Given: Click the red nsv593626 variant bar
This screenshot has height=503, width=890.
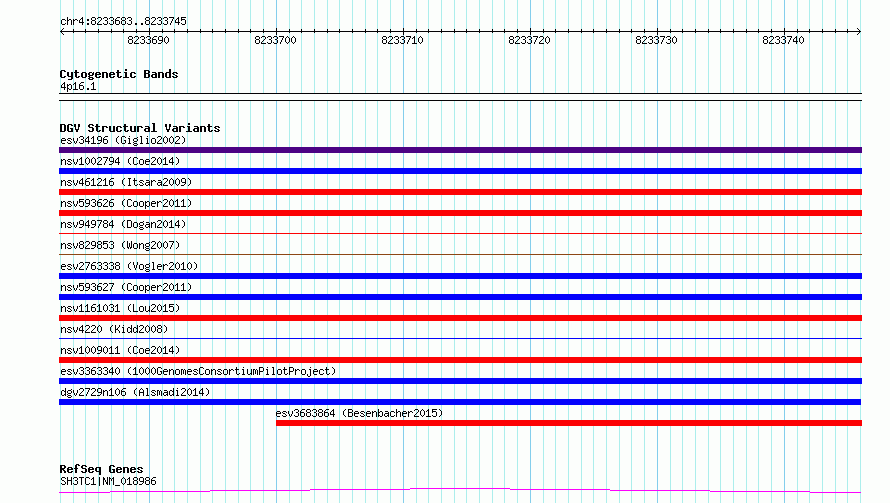Looking at the screenshot, I should click(x=460, y=213).
